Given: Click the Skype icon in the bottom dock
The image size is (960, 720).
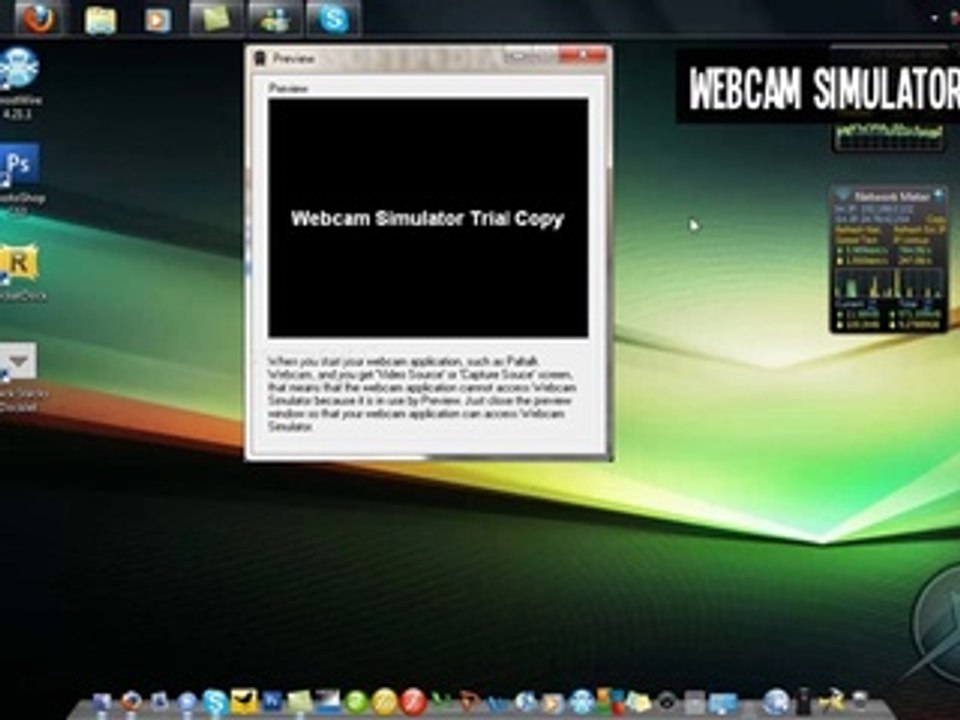Looking at the screenshot, I should pos(215,702).
